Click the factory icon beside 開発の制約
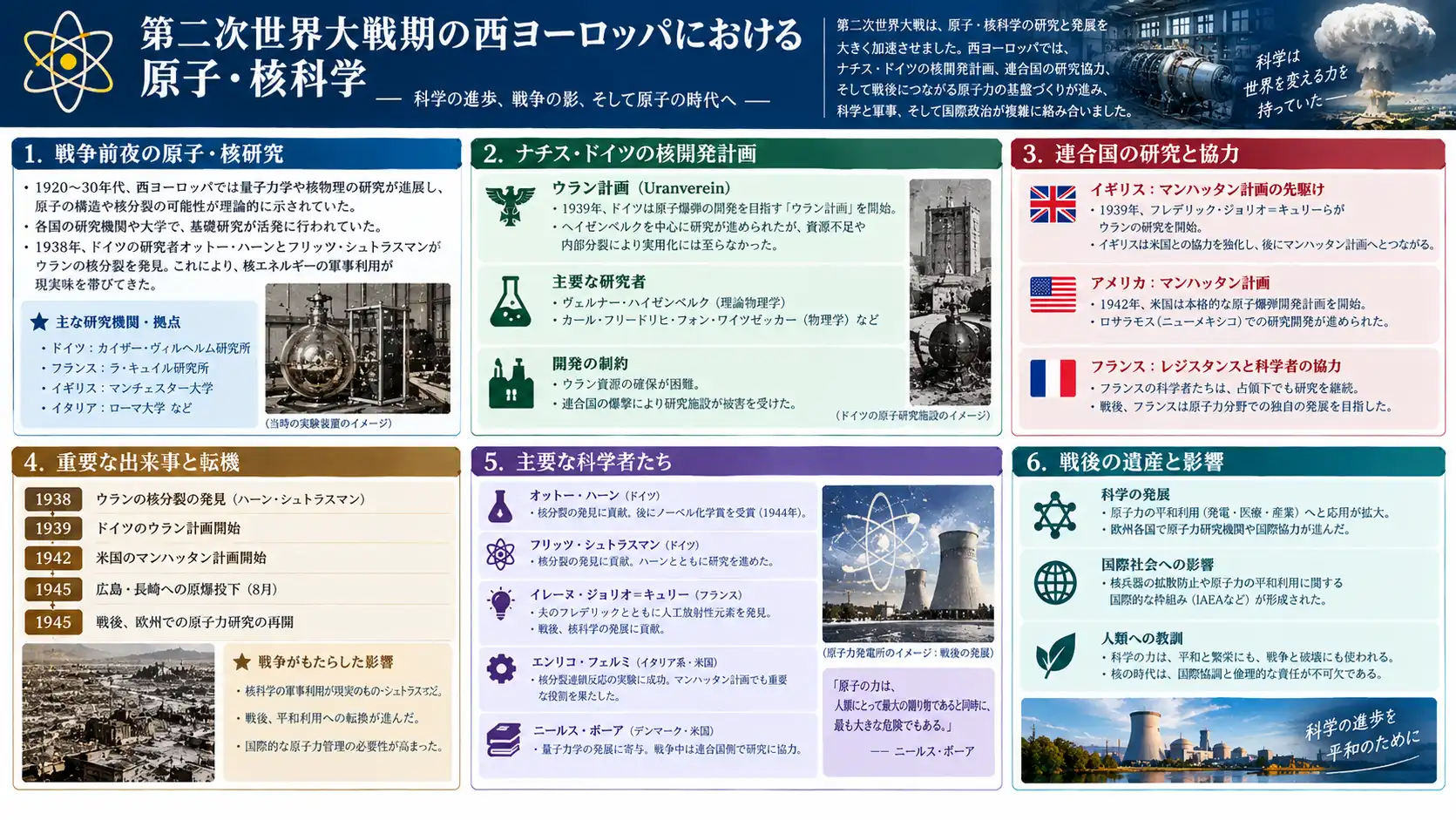The image size is (1456, 820). (x=511, y=383)
